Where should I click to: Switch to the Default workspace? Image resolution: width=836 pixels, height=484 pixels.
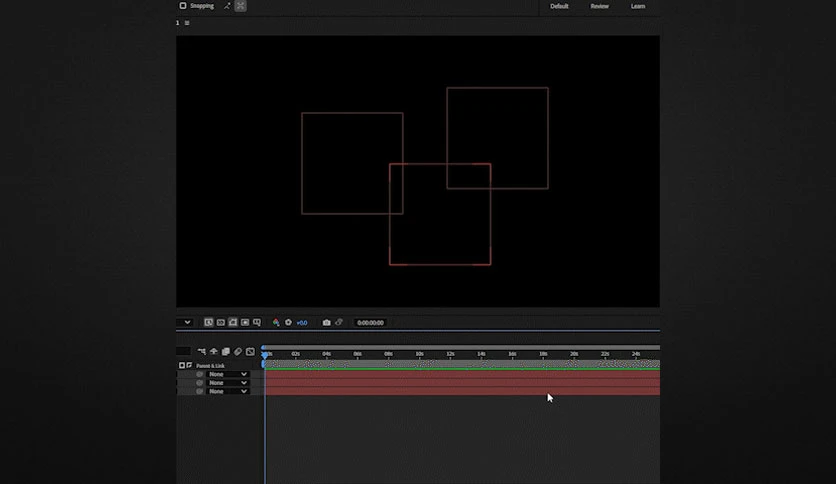click(x=559, y=6)
